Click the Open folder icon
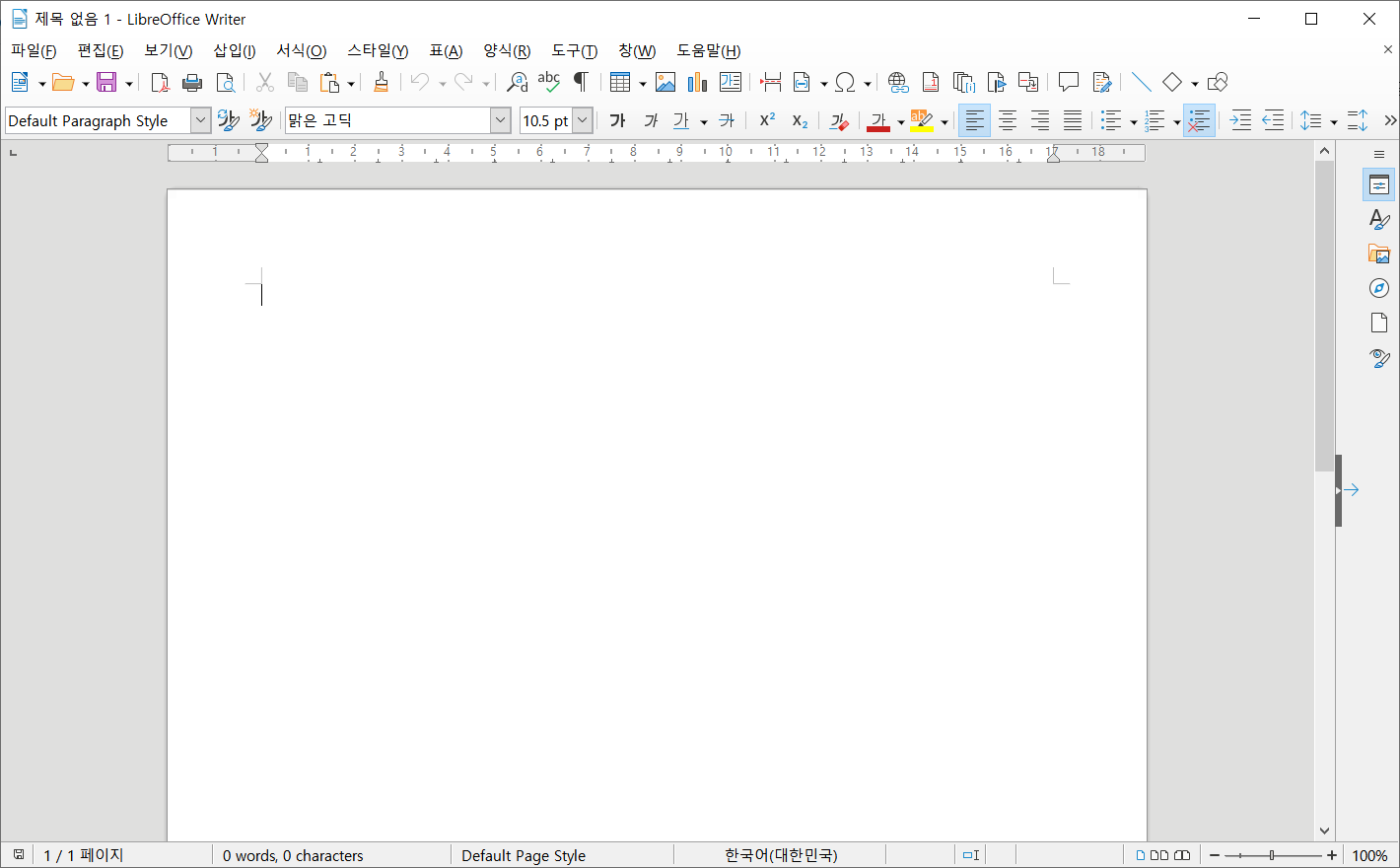Screen dimensions: 1400x868 [x=63, y=83]
